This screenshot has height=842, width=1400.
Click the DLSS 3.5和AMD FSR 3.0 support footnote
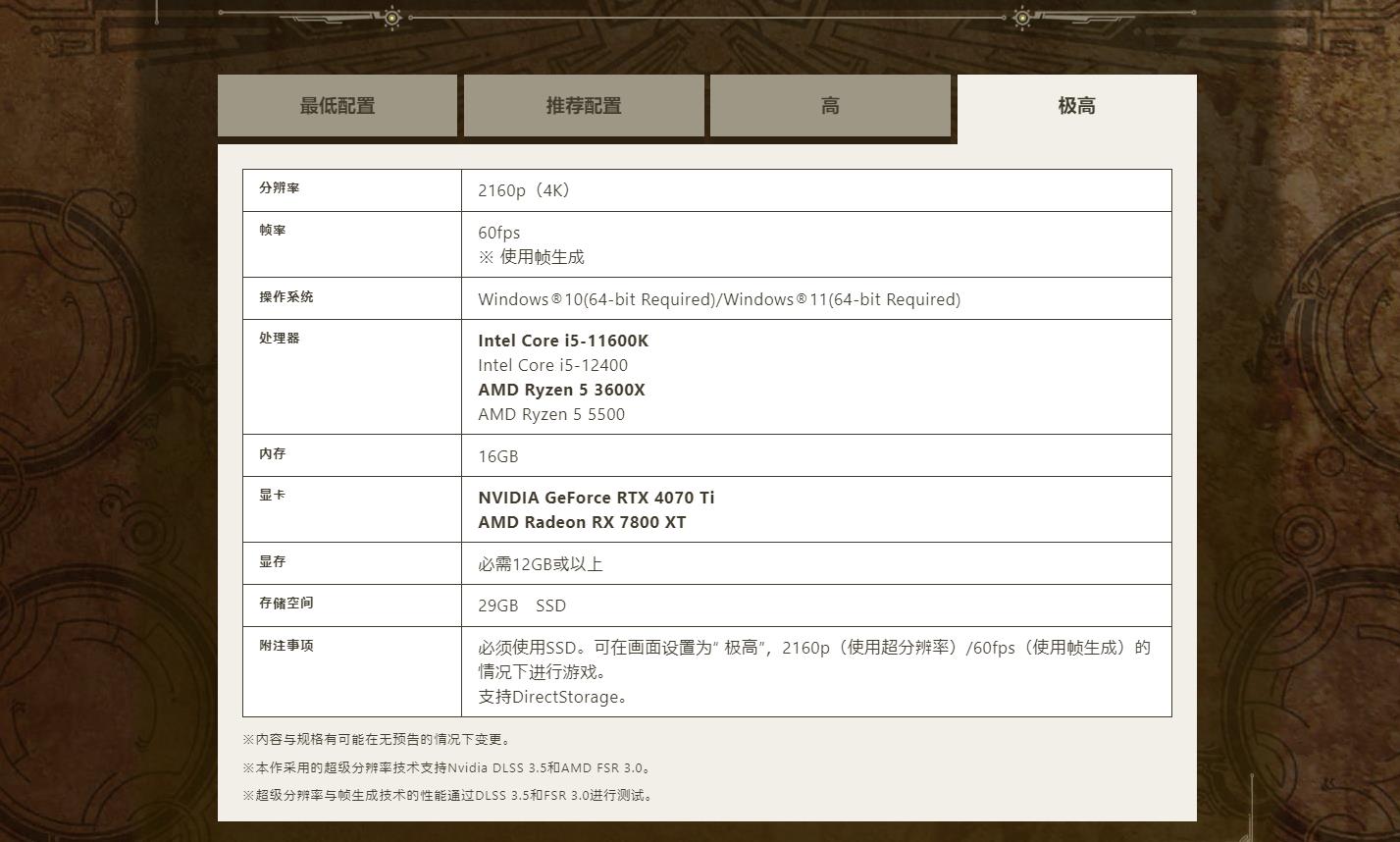pos(448,767)
